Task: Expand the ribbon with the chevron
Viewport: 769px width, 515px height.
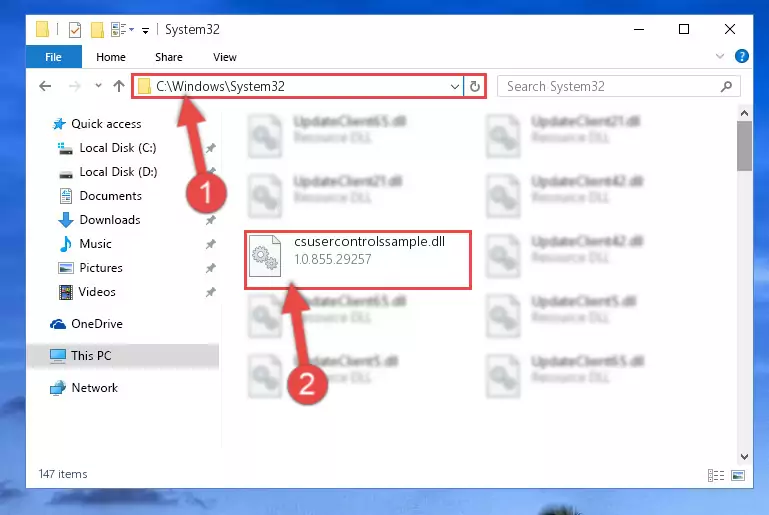Action: coord(719,56)
